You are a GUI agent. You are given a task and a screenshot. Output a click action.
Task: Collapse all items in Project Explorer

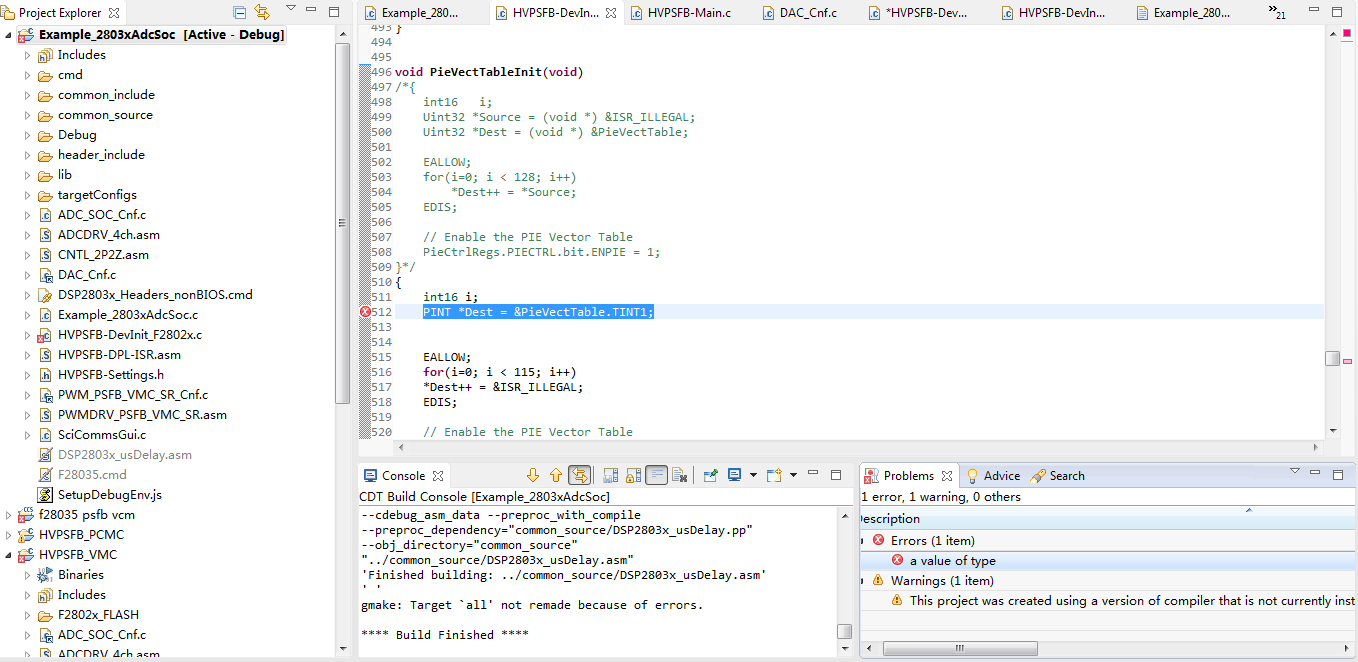pyautogui.click(x=237, y=13)
